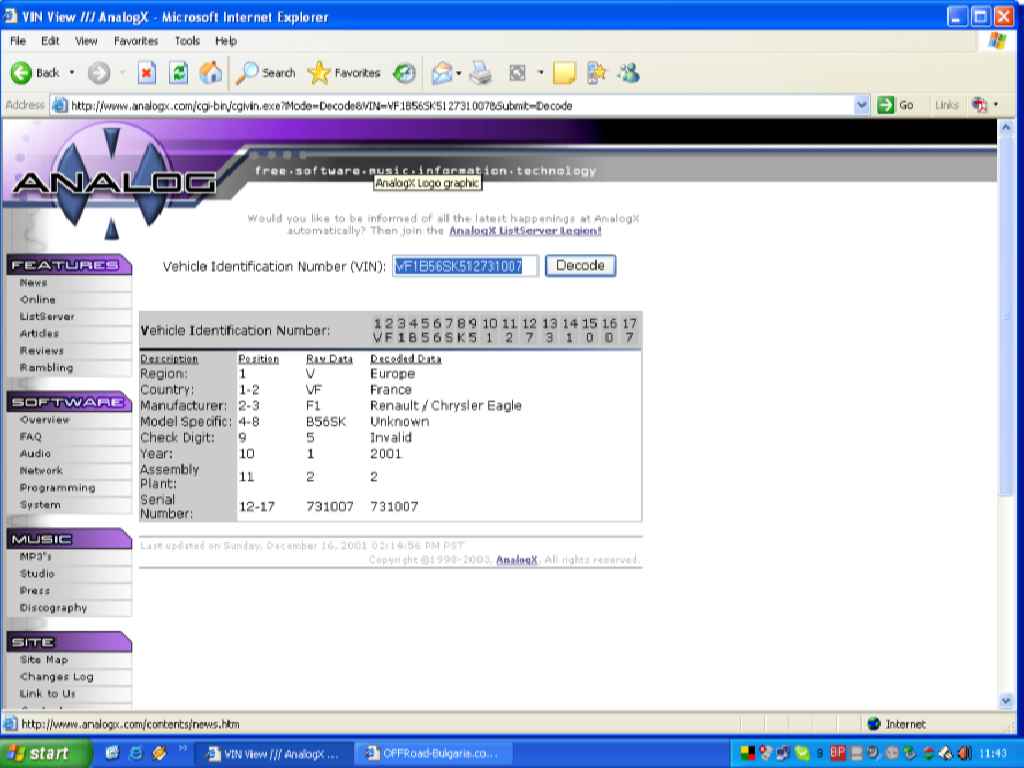Follow the AnalogX ListServer Legion link
This screenshot has height=768, width=1024.
(x=525, y=230)
